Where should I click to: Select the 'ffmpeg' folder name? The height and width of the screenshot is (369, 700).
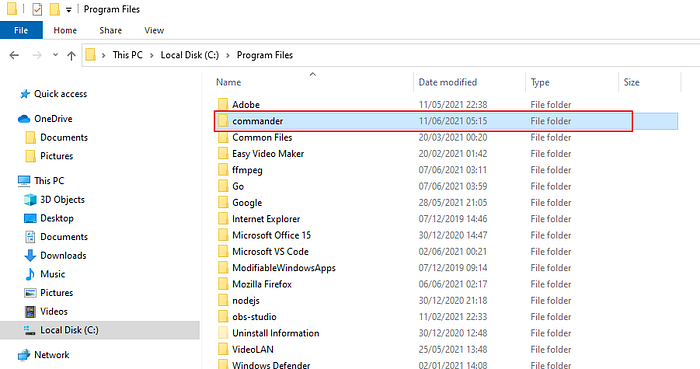247,170
